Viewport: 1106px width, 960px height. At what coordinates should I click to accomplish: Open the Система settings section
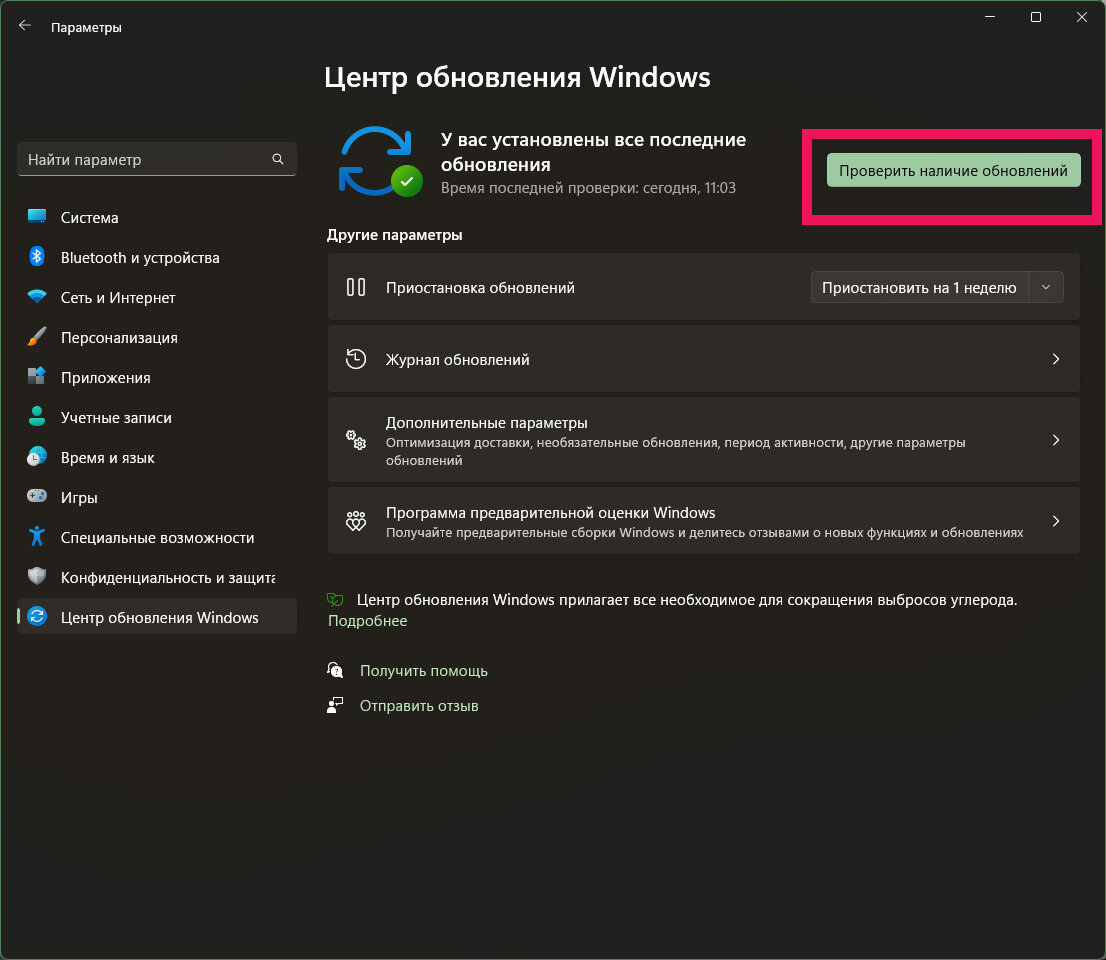pyautogui.click(x=157, y=217)
